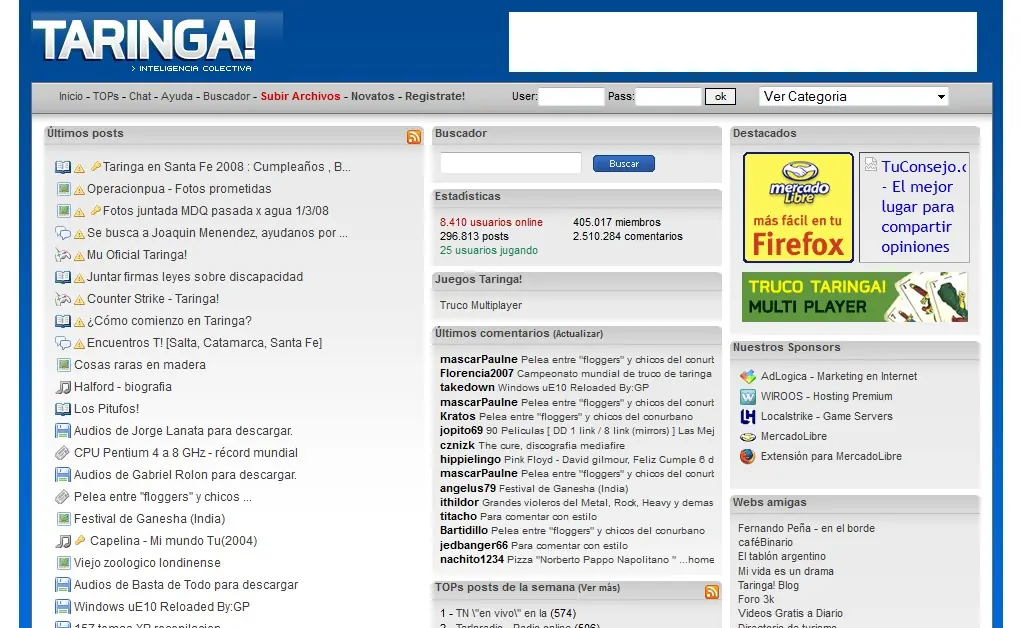Open the nachito1234 comment on Pizza post
The height and width of the screenshot is (628, 1021).
click(577, 560)
